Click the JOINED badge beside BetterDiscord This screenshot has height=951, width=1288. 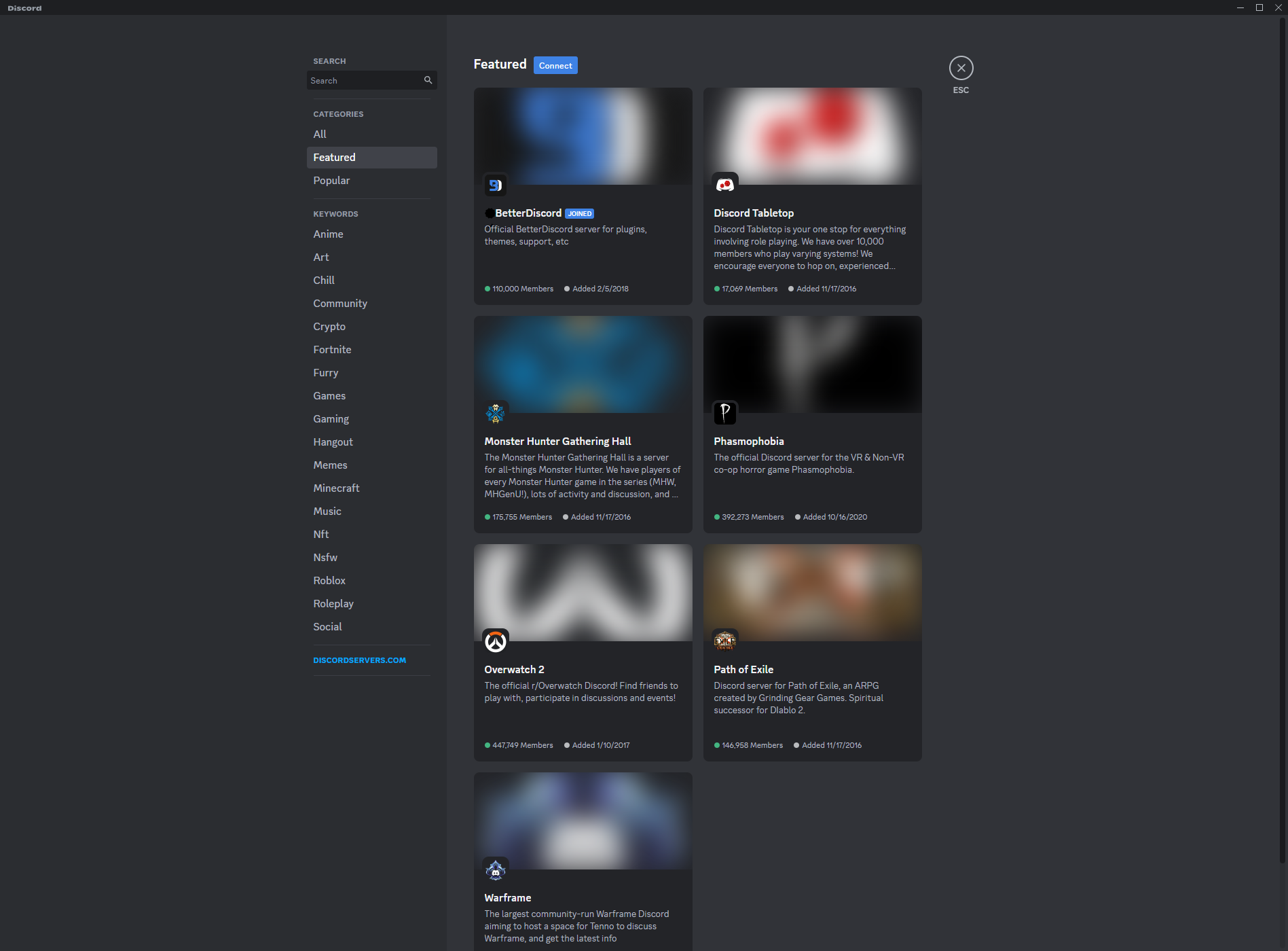[580, 213]
